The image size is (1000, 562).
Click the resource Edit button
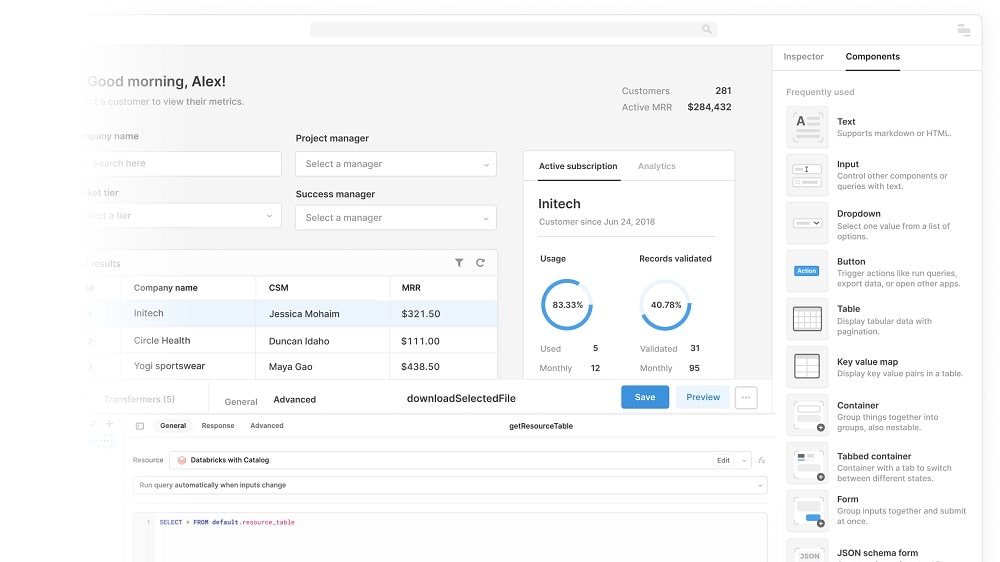[x=723, y=460]
